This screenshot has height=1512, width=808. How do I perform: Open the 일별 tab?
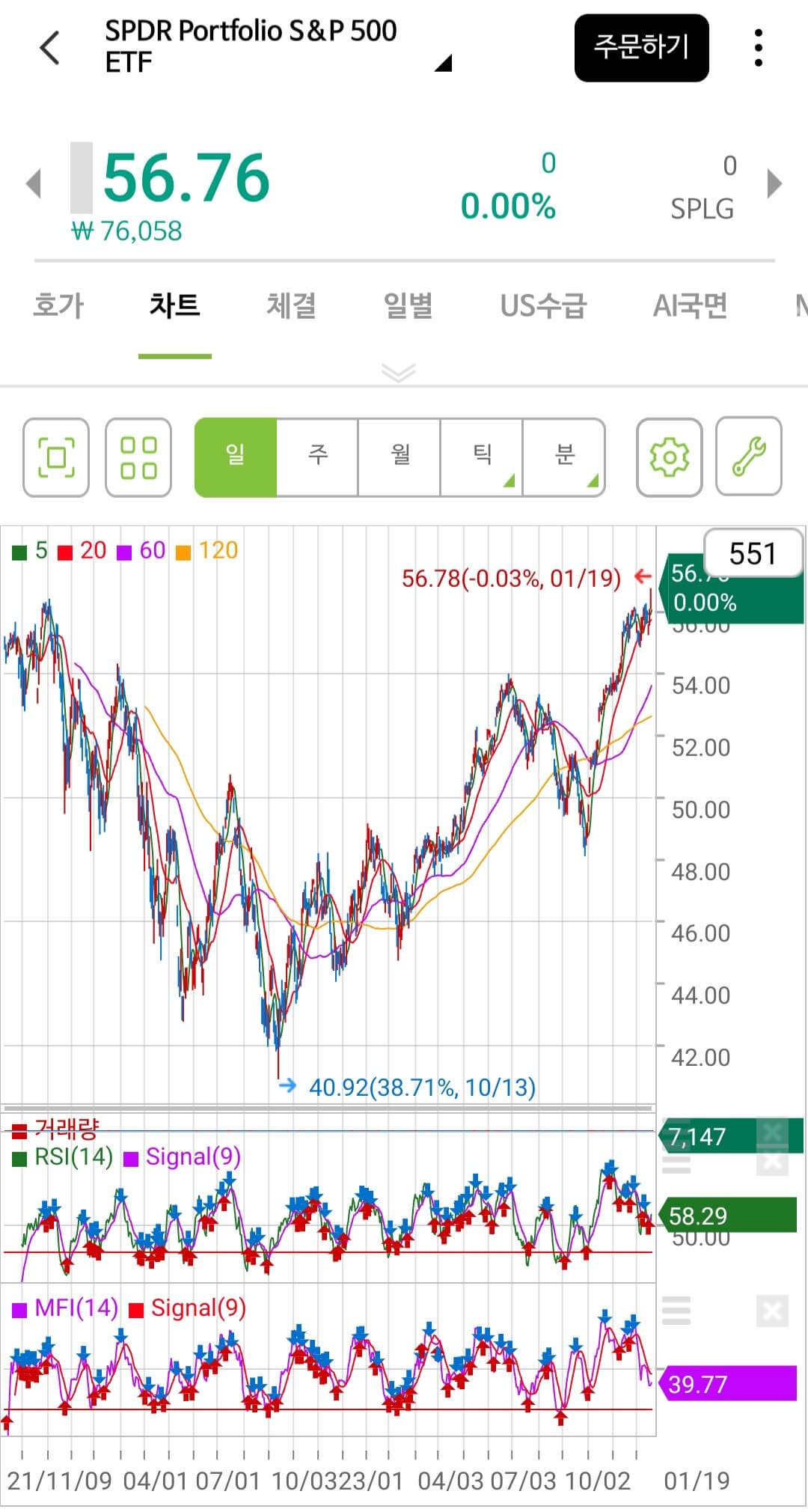pos(408,305)
